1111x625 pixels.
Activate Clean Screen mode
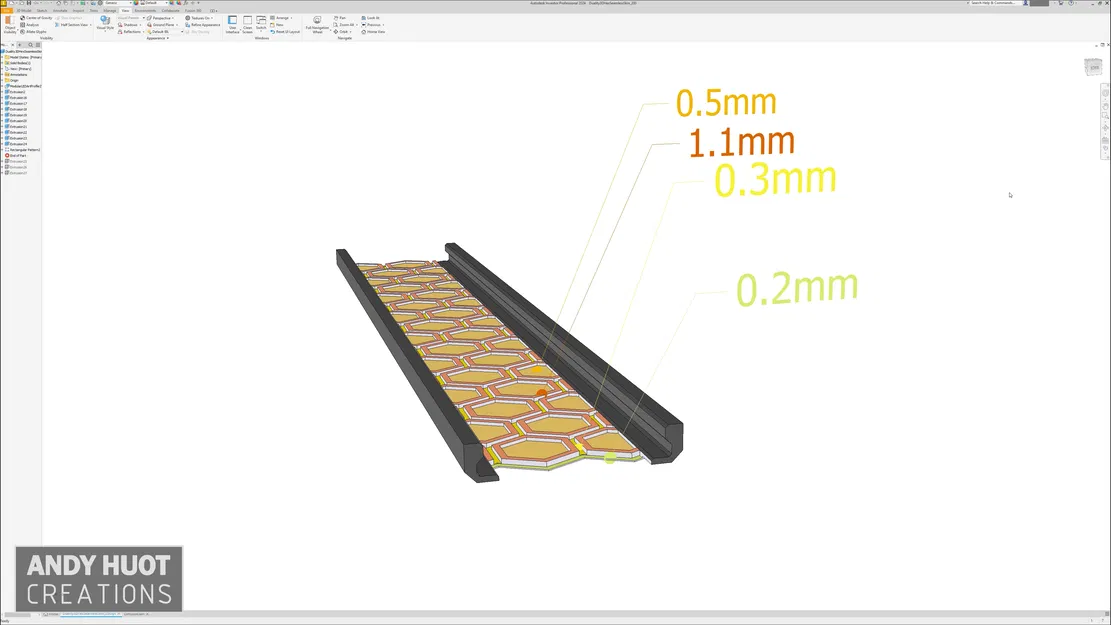247,24
